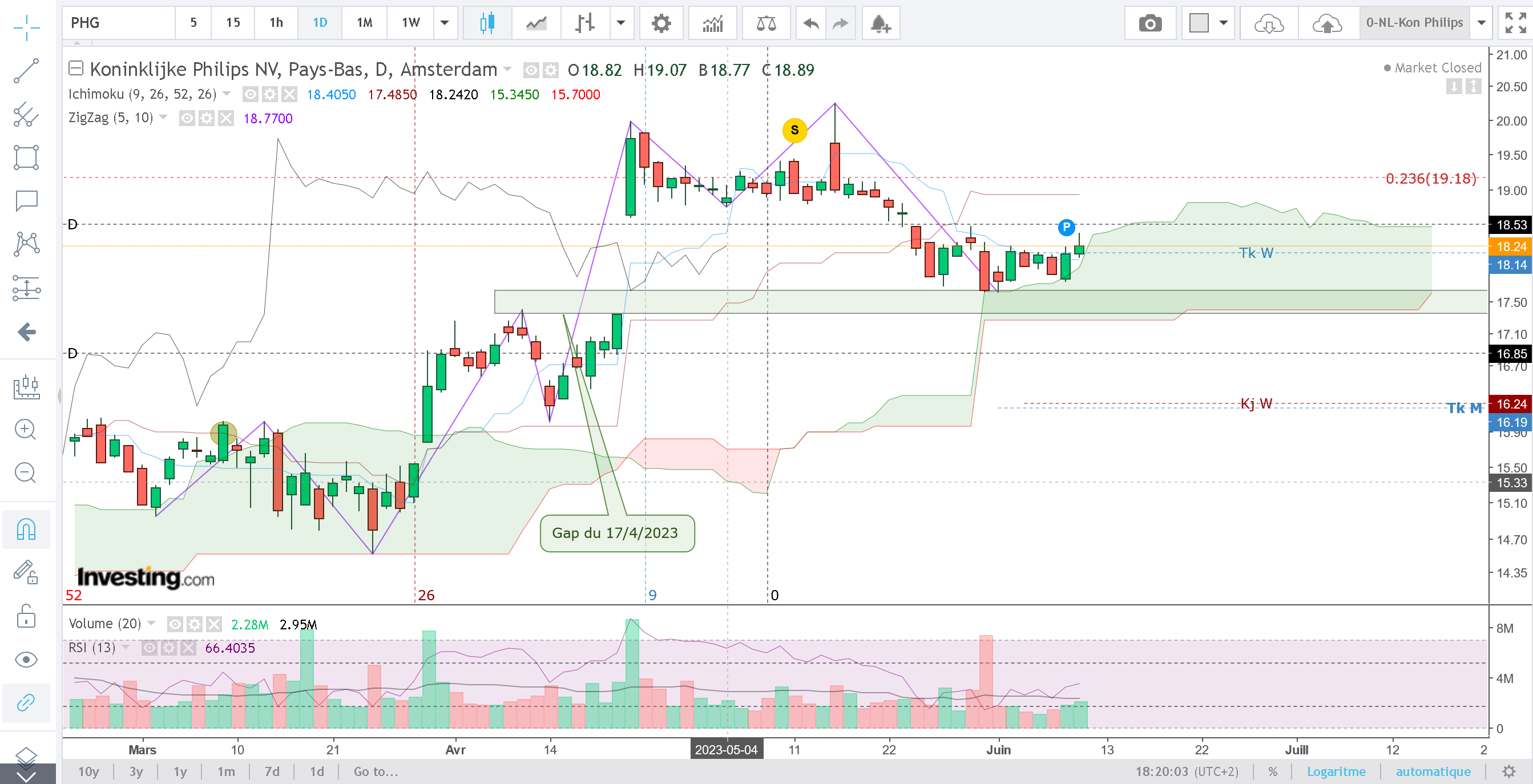1533x784 pixels.
Task: Open the indicators panel
Action: [712, 23]
